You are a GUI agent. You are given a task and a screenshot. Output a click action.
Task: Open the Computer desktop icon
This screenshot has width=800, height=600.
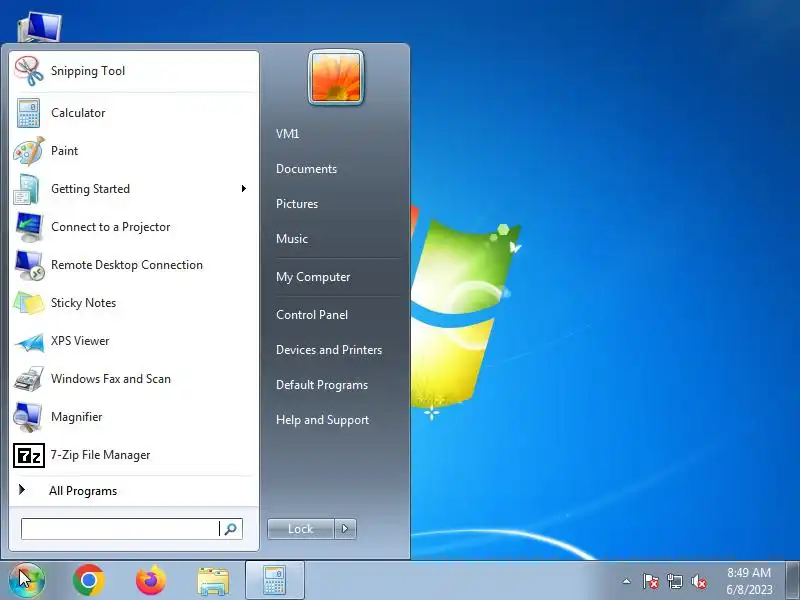39,27
